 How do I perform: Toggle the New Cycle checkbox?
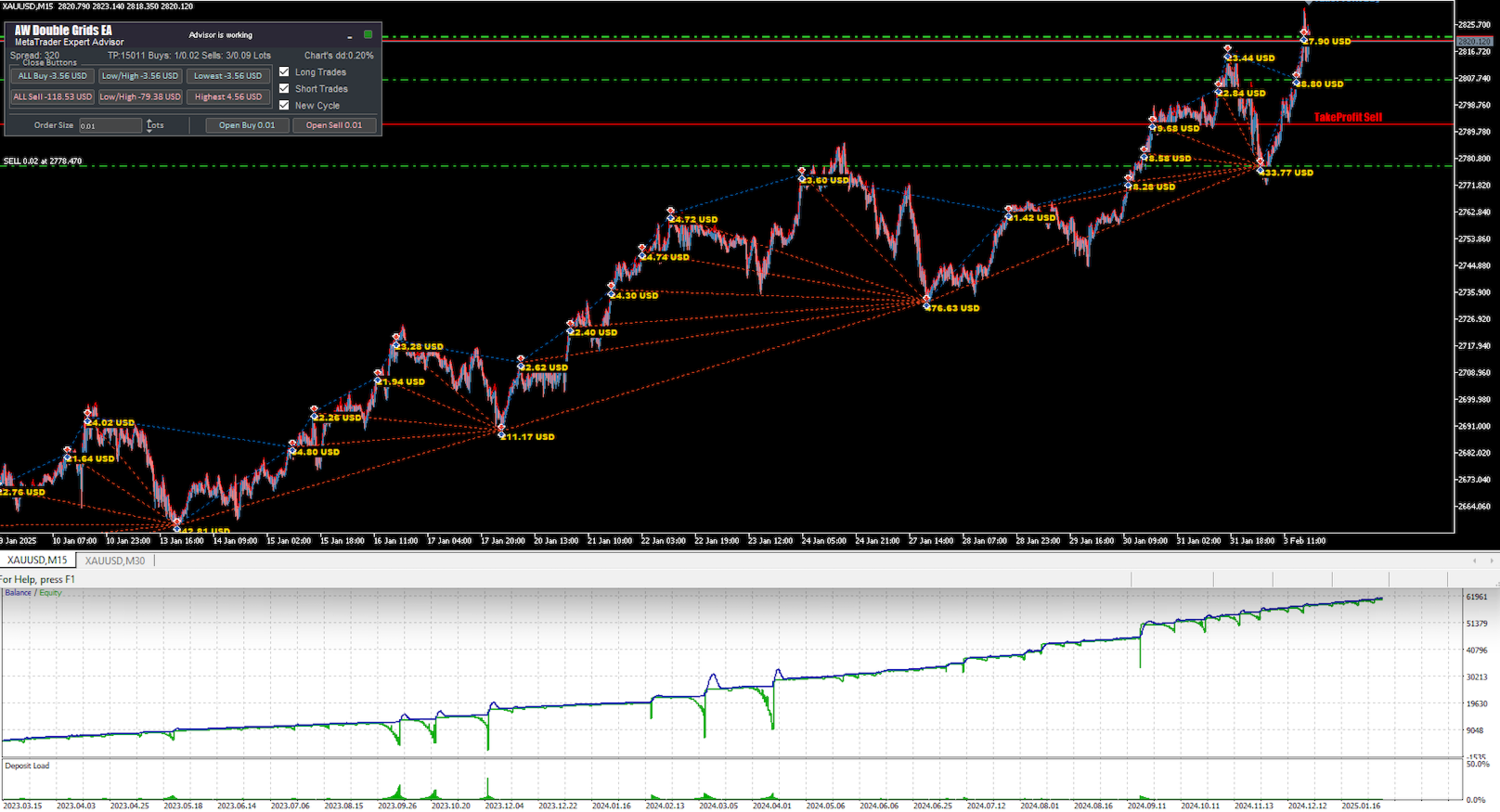pyautogui.click(x=284, y=105)
